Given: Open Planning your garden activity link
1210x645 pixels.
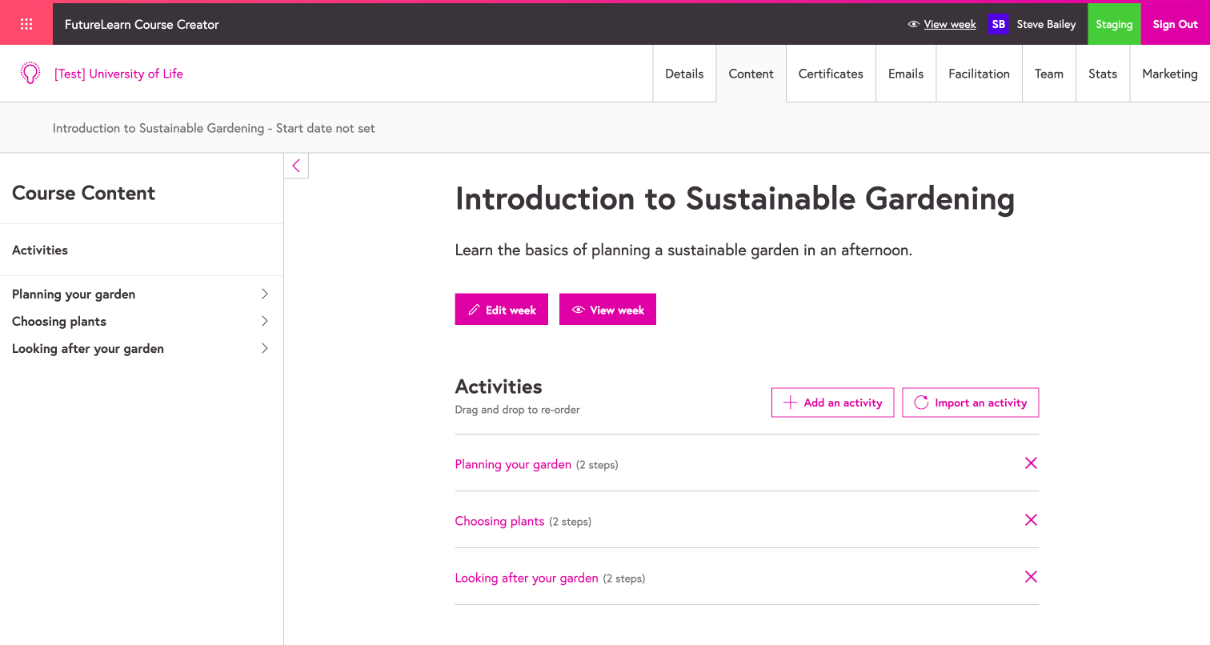Looking at the screenshot, I should [x=513, y=464].
